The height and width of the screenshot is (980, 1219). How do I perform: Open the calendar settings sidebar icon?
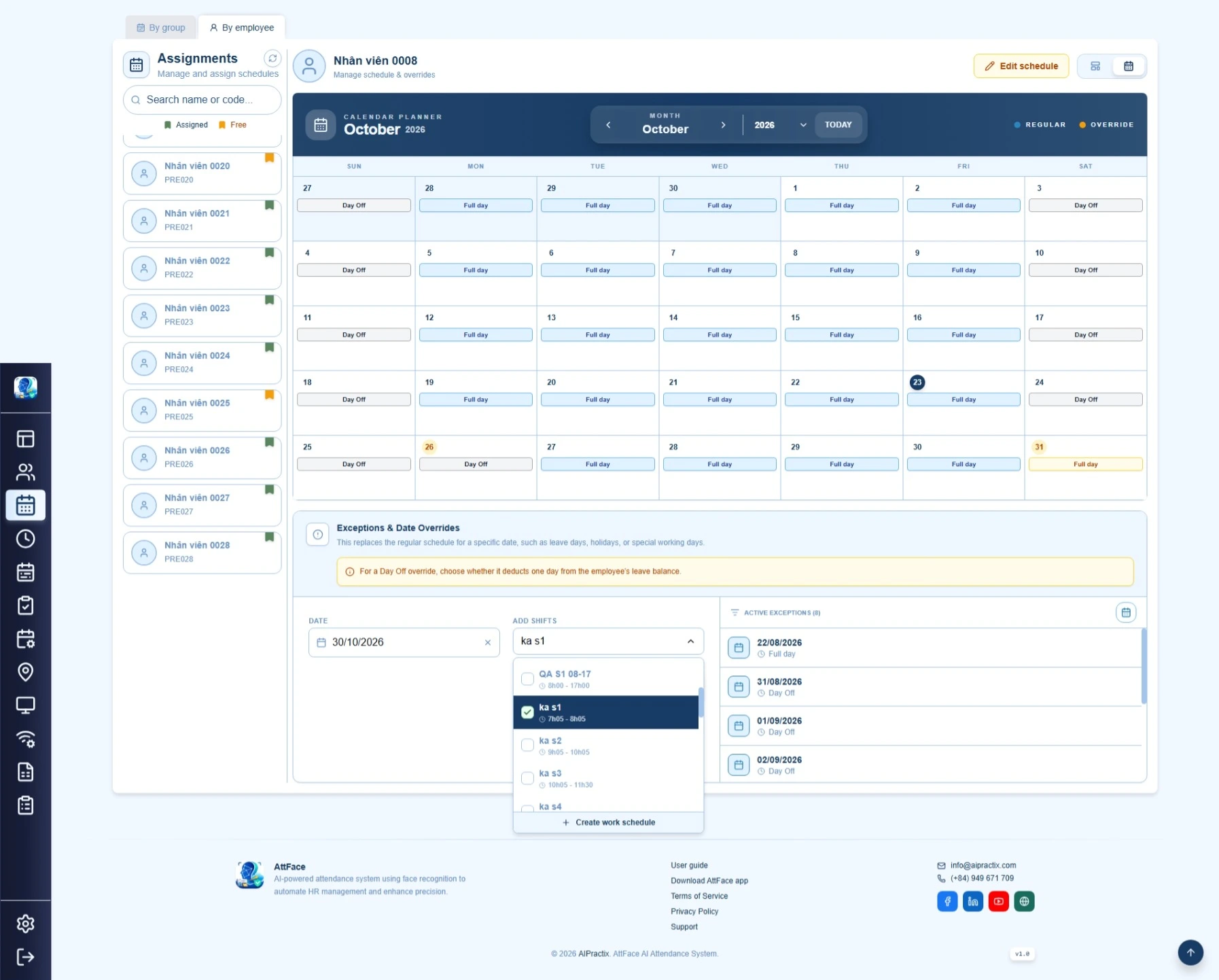25,639
